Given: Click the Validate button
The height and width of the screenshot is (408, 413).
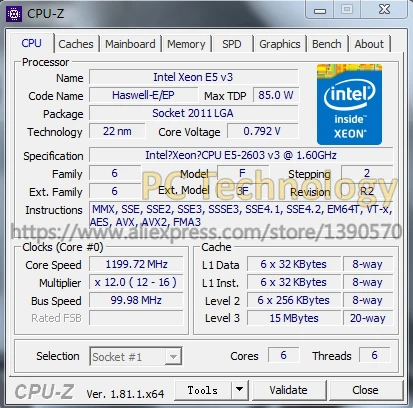Looking at the screenshot, I should point(288,390).
